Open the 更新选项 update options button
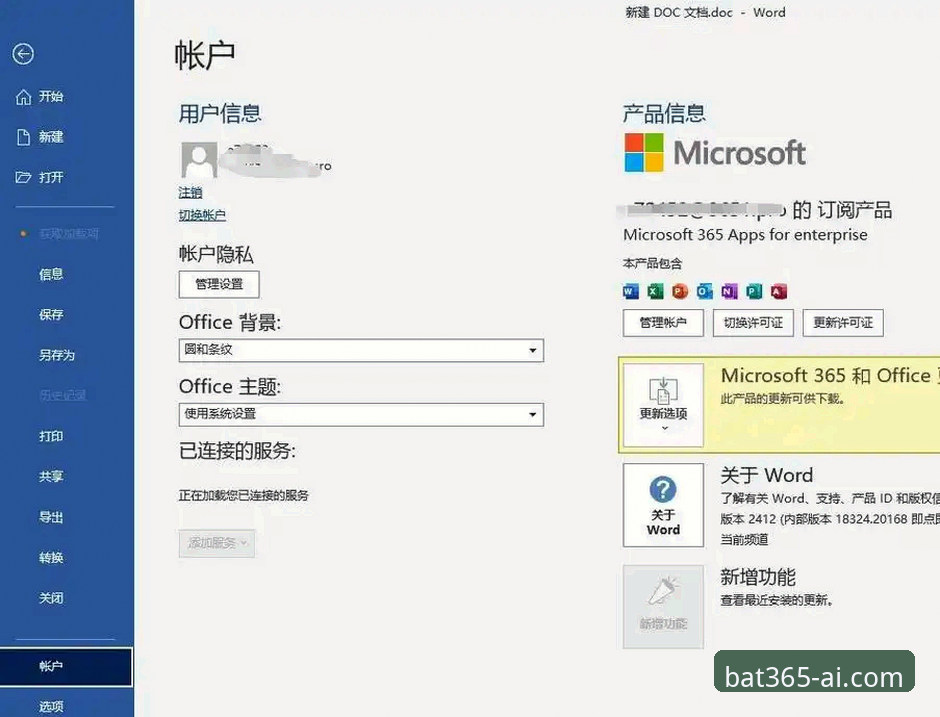 [663, 405]
